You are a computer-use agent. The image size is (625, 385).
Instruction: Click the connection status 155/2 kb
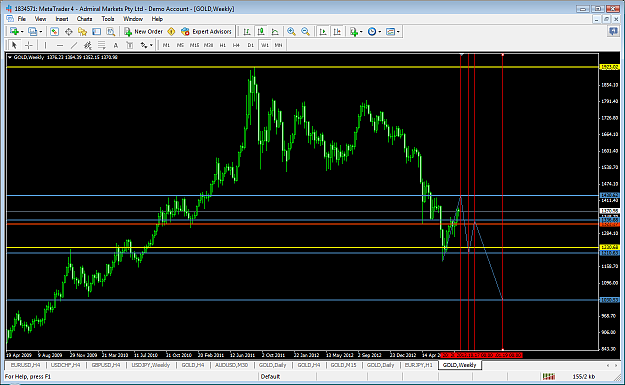click(x=584, y=376)
